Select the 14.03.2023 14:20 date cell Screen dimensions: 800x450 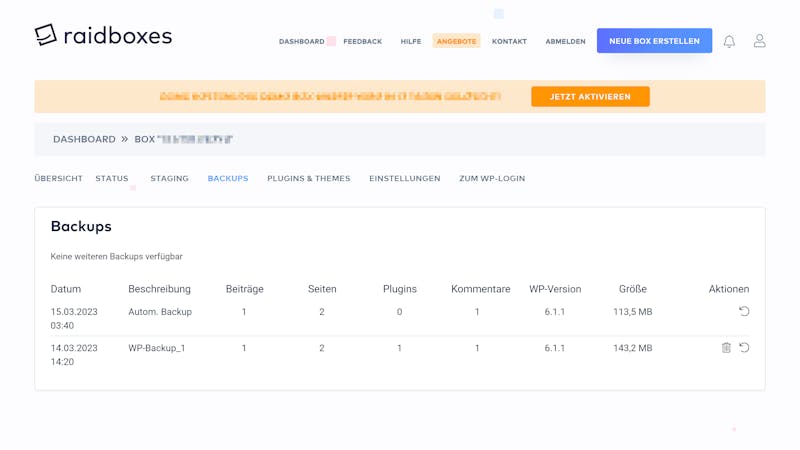tap(74, 355)
